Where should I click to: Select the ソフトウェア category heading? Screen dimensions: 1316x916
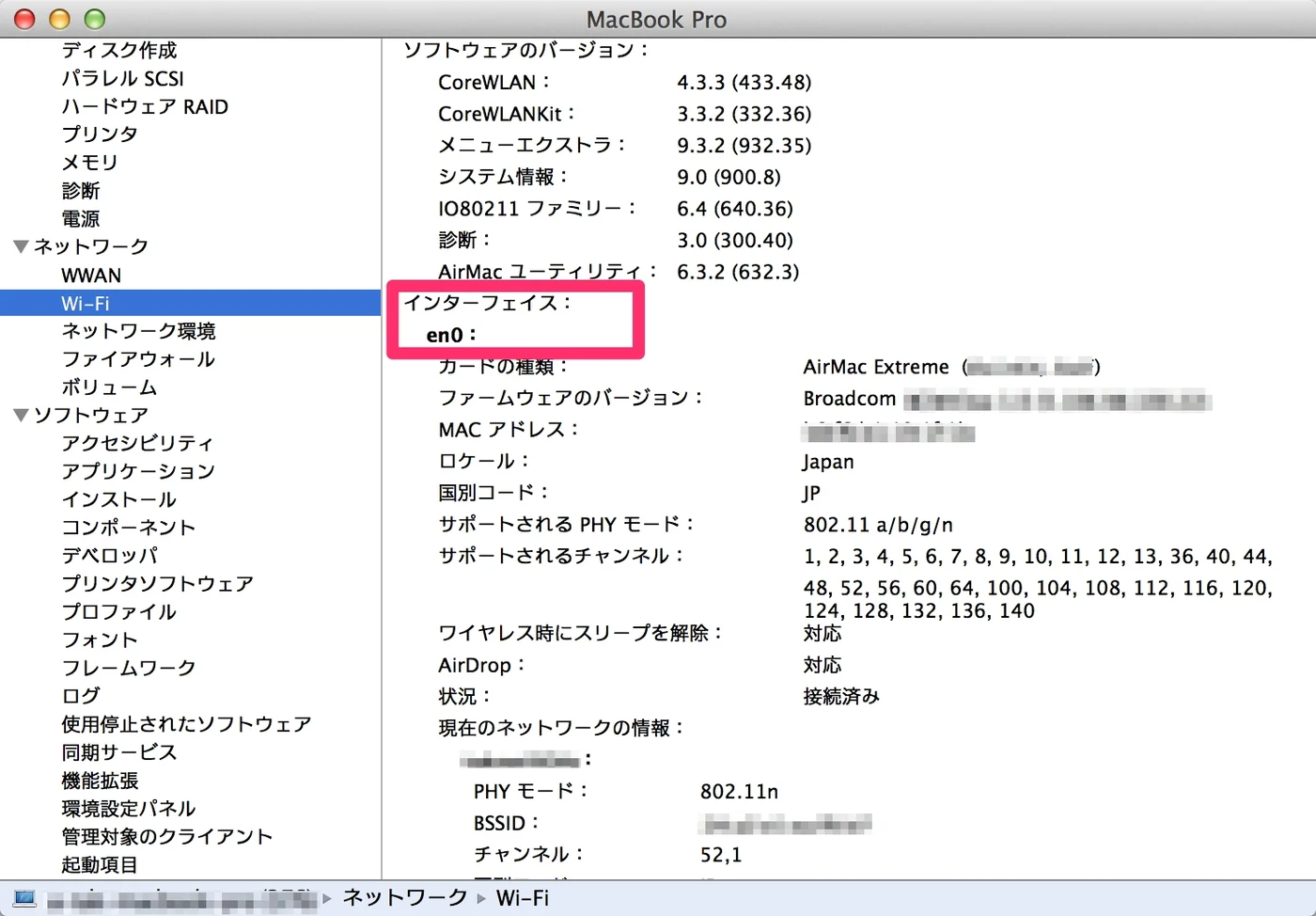click(91, 415)
